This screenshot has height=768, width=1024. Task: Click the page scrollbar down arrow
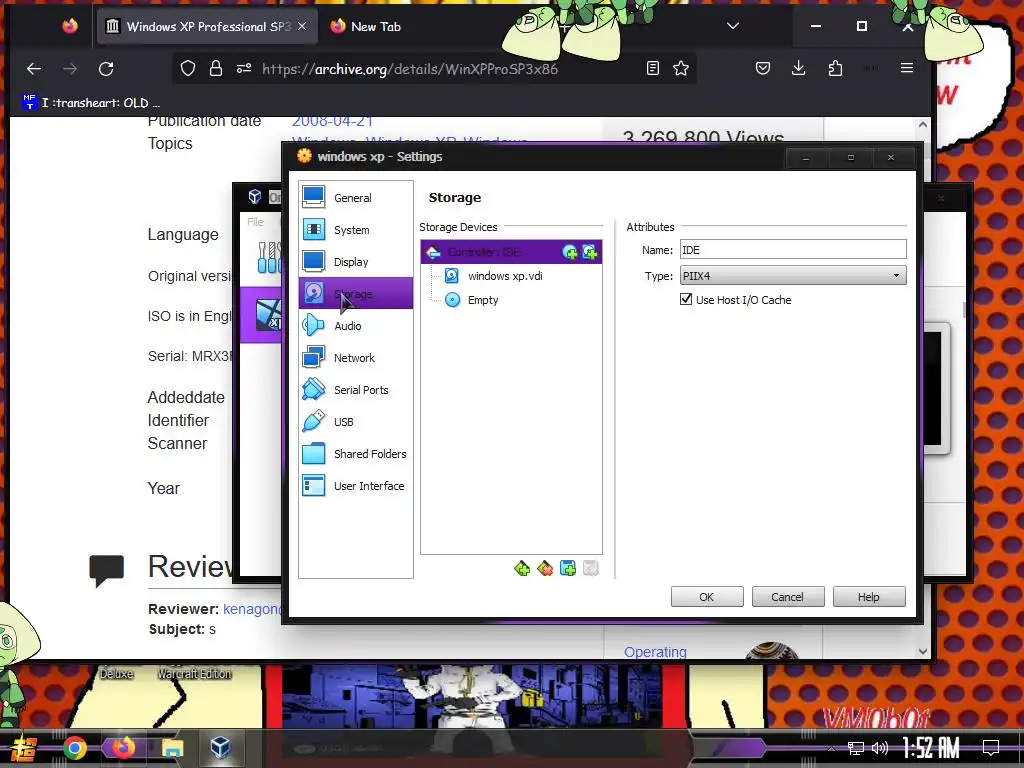point(923,651)
